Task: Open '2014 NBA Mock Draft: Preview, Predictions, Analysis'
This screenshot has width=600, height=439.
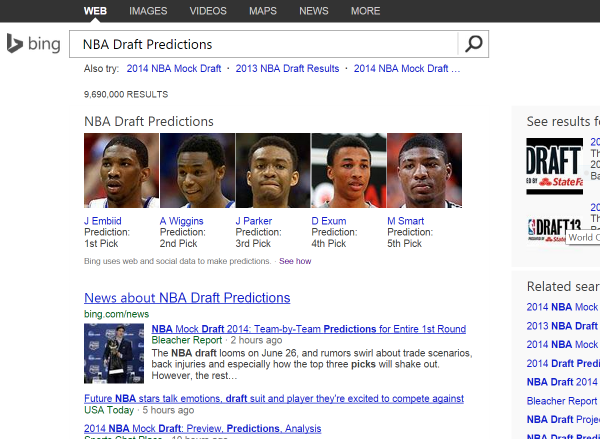Action: [x=202, y=428]
